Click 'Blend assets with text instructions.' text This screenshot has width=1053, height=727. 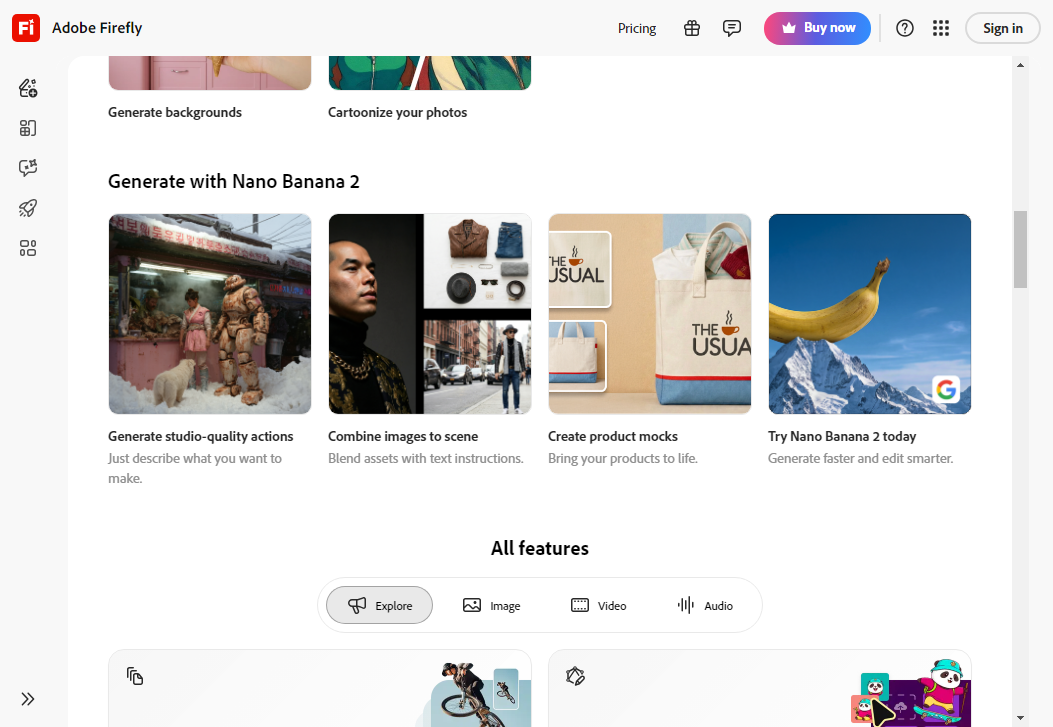coord(426,458)
